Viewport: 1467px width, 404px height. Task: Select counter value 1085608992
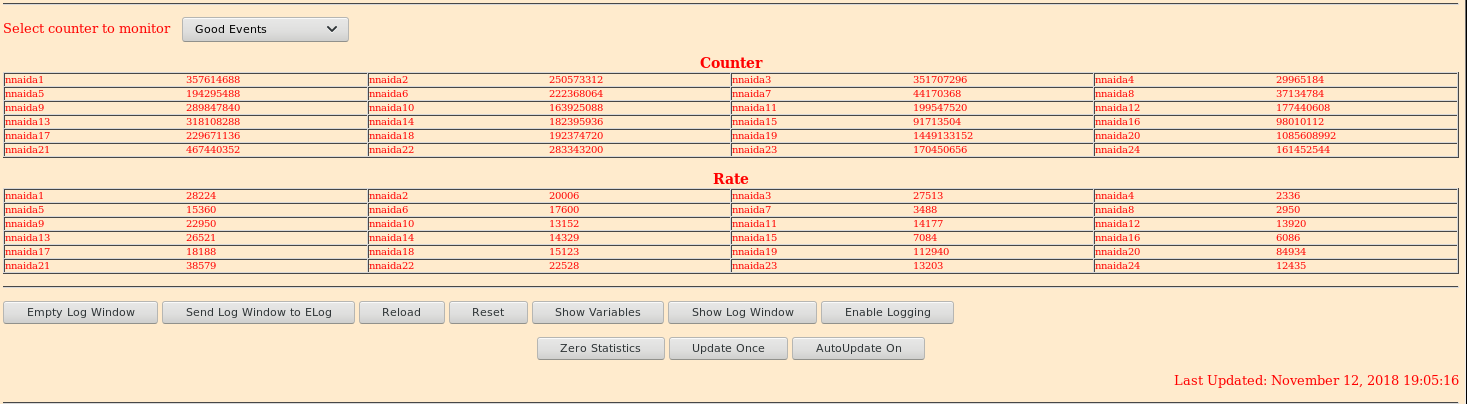pyautogui.click(x=1306, y=136)
